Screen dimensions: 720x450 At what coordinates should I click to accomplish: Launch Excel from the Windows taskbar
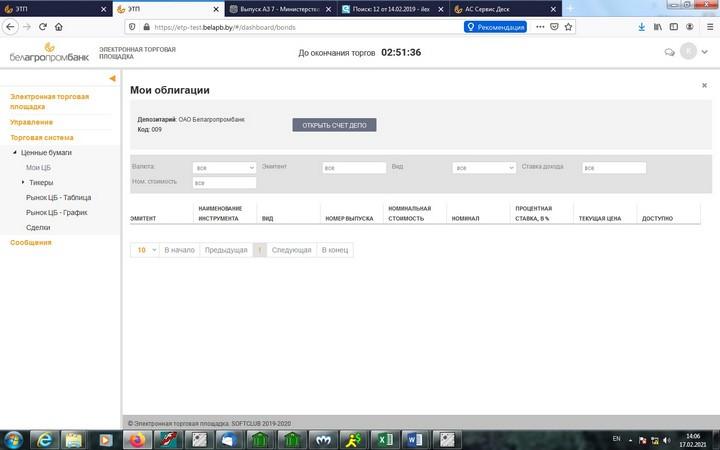[x=382, y=439]
